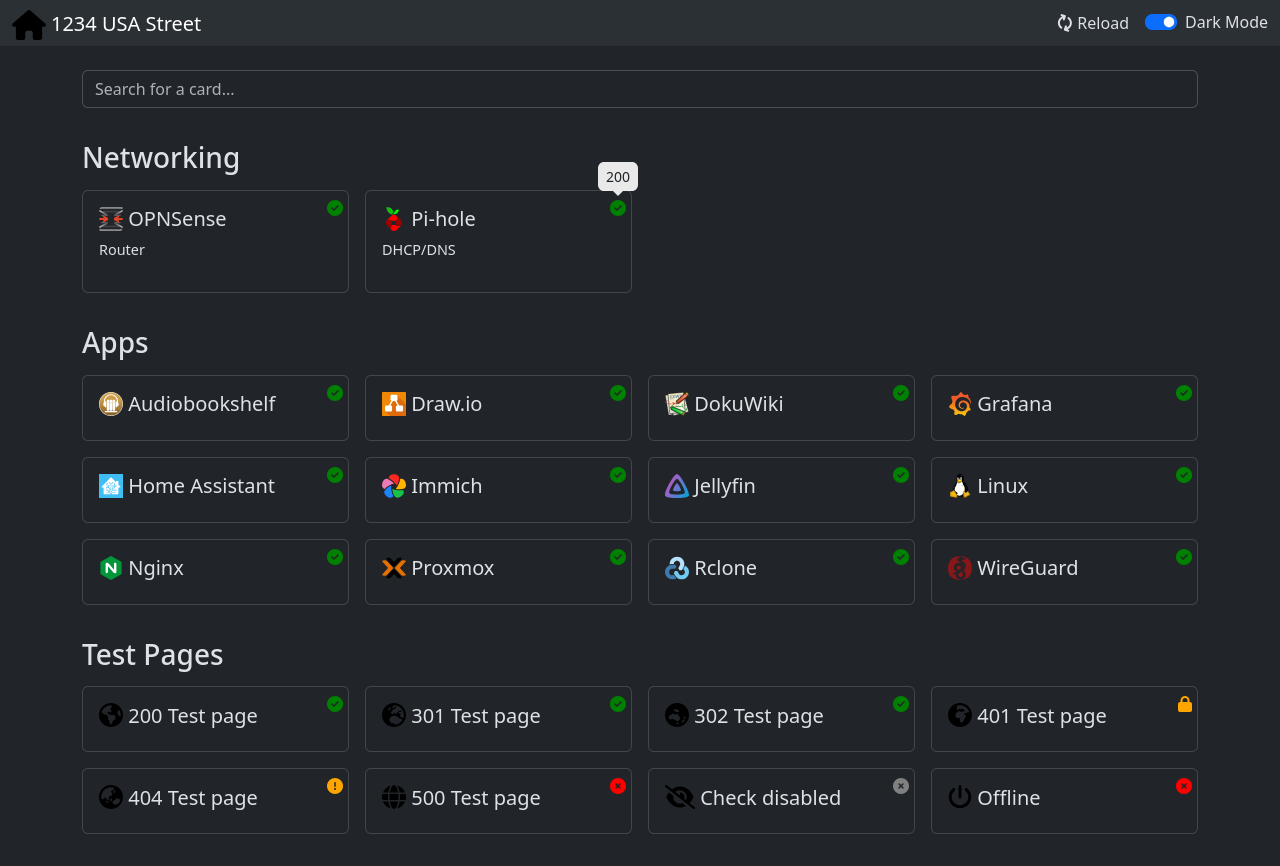
Task: Open the Offline card
Action: click(x=1064, y=801)
